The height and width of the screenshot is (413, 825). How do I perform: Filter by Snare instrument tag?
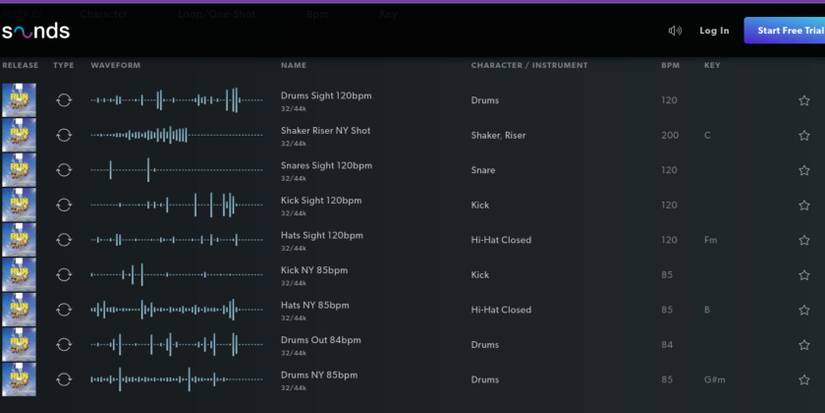click(483, 170)
